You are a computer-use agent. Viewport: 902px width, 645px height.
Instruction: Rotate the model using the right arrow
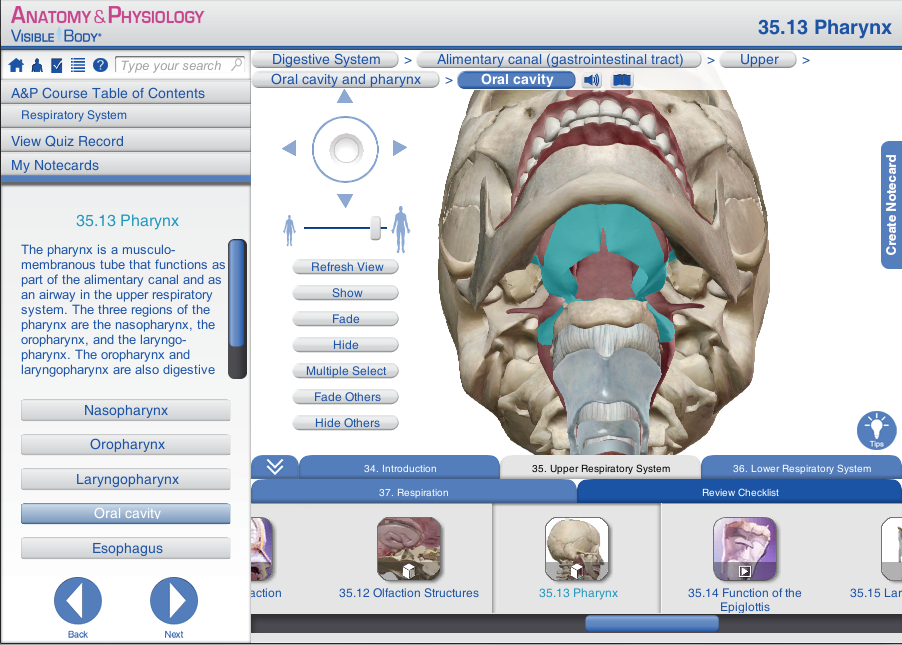click(x=400, y=148)
